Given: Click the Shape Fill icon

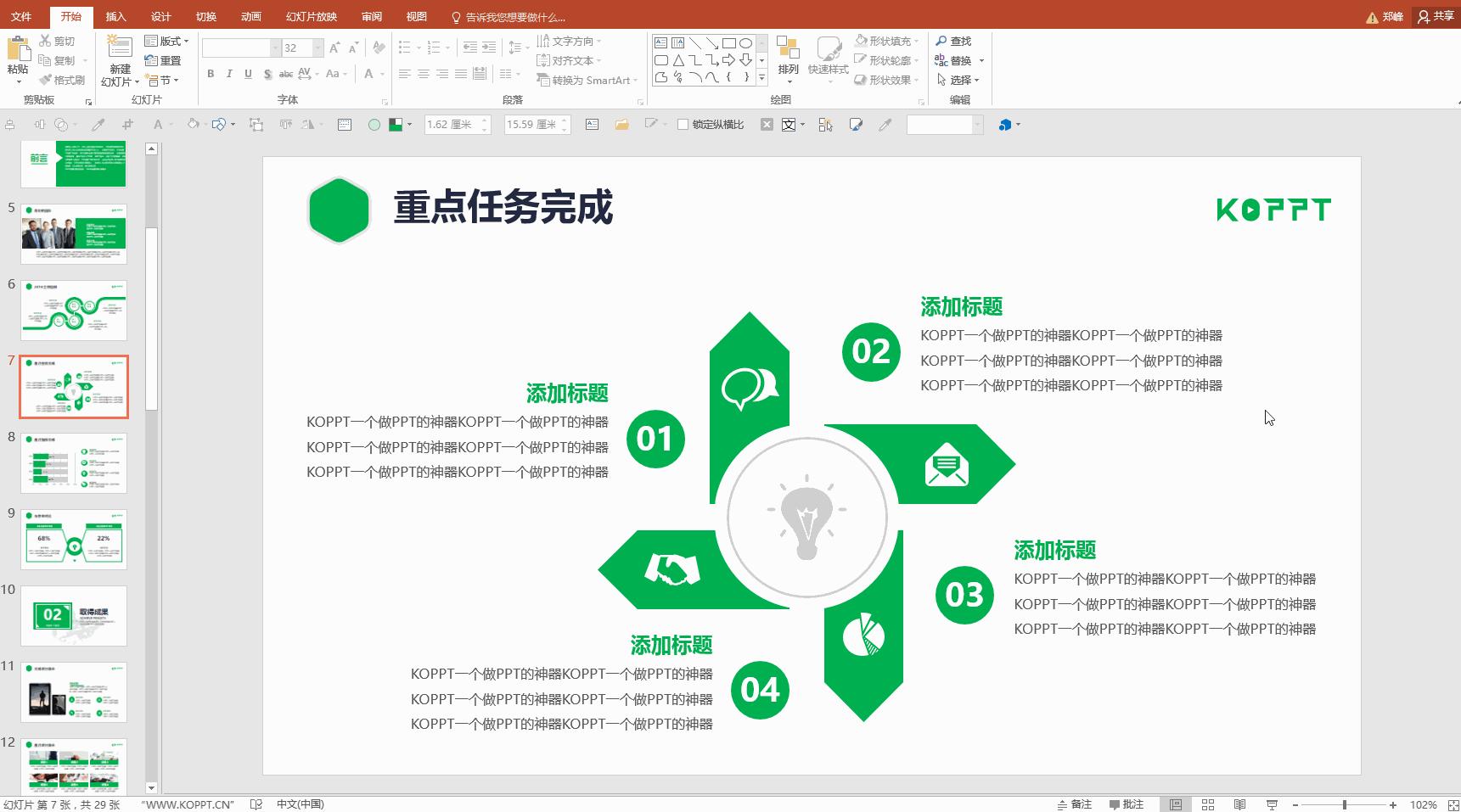Looking at the screenshot, I should click(x=885, y=40).
